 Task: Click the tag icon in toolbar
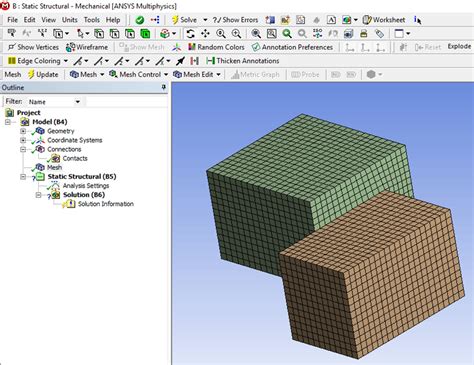click(x=379, y=34)
